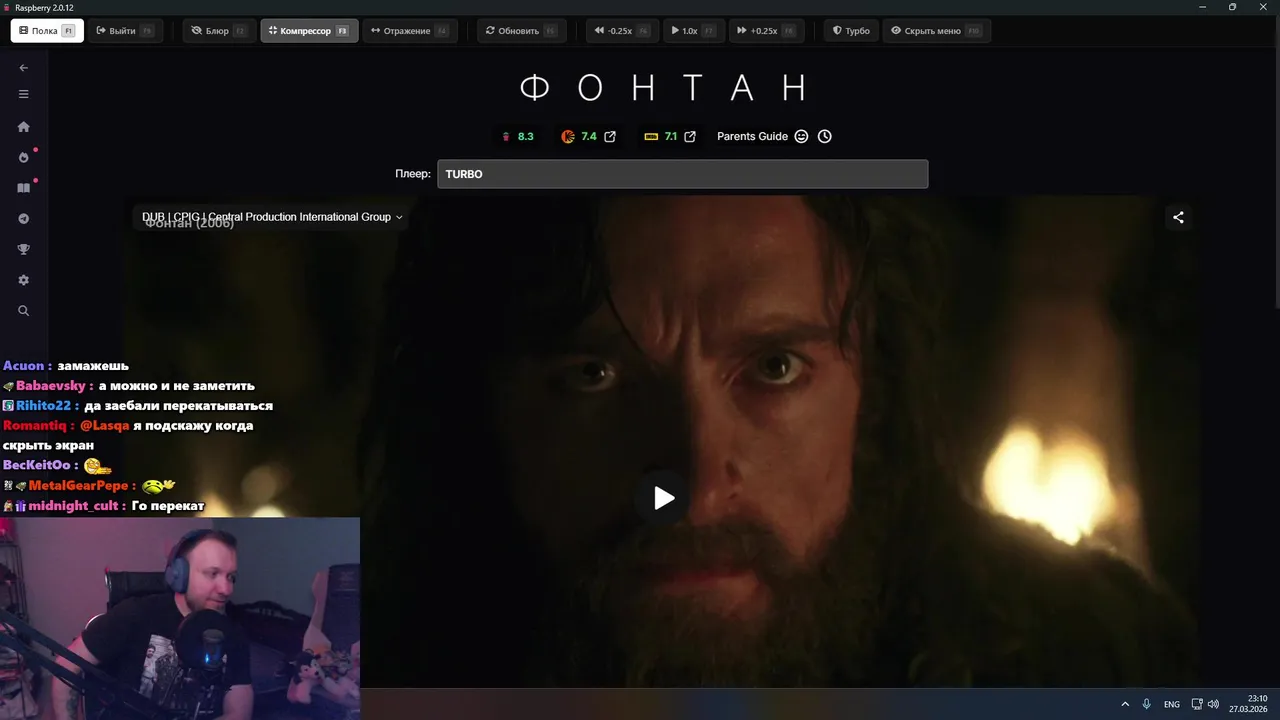Click the clock icon by Parents Guide

(825, 136)
